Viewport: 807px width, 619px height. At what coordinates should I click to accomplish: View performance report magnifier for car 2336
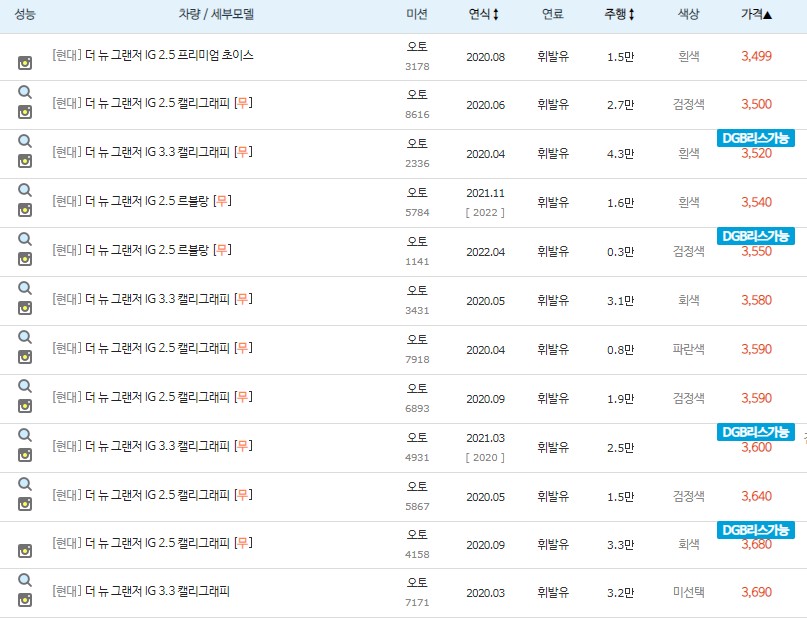point(25,141)
